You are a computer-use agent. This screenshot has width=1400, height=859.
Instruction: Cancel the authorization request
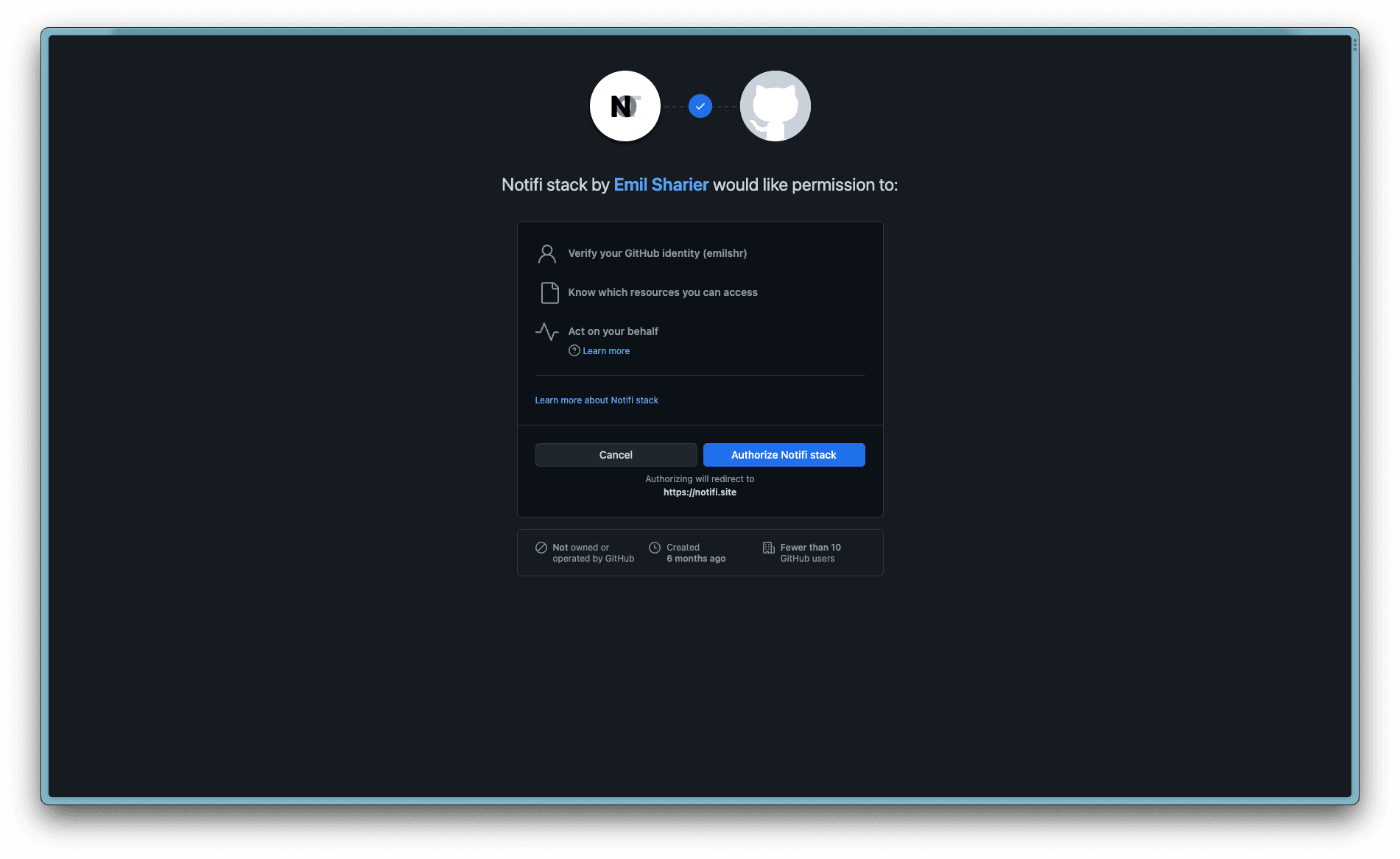tap(616, 455)
